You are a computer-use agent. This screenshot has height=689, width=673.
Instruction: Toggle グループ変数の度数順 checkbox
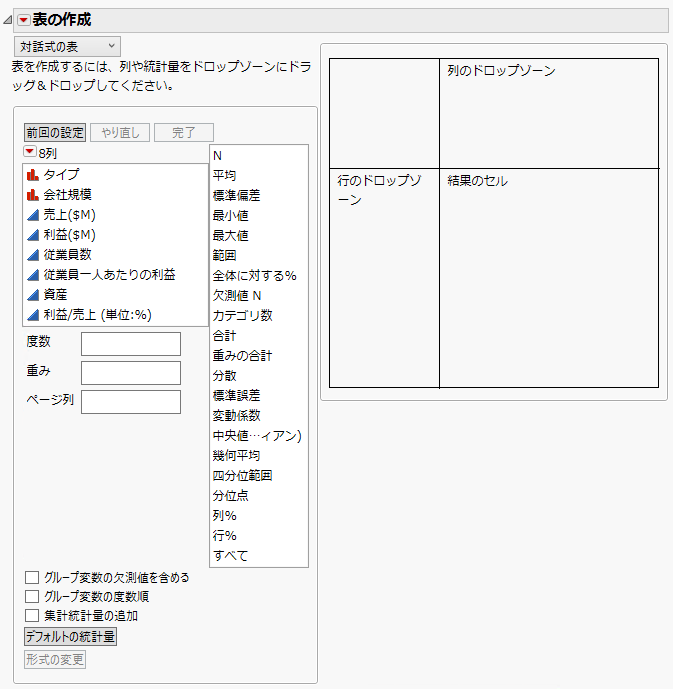point(32,596)
